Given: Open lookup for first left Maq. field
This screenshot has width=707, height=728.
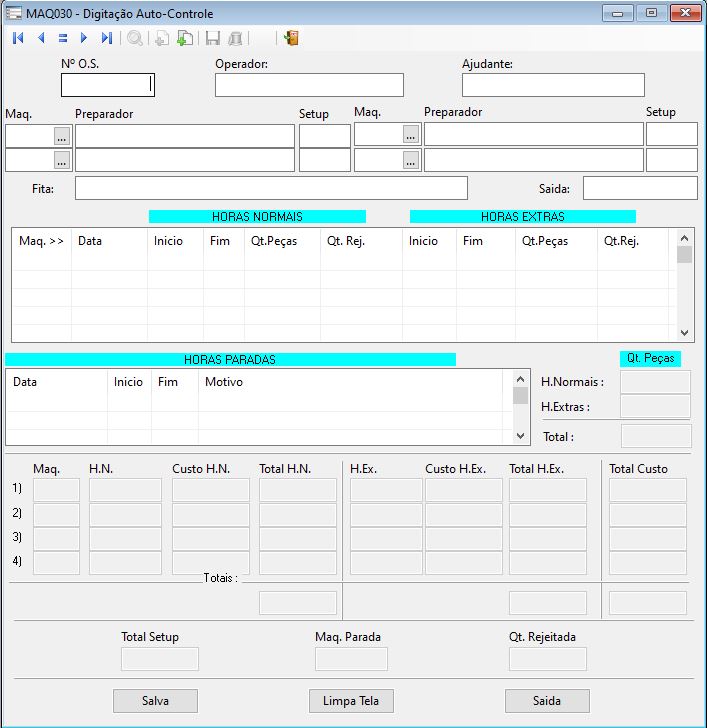Looking at the screenshot, I should point(62,135).
